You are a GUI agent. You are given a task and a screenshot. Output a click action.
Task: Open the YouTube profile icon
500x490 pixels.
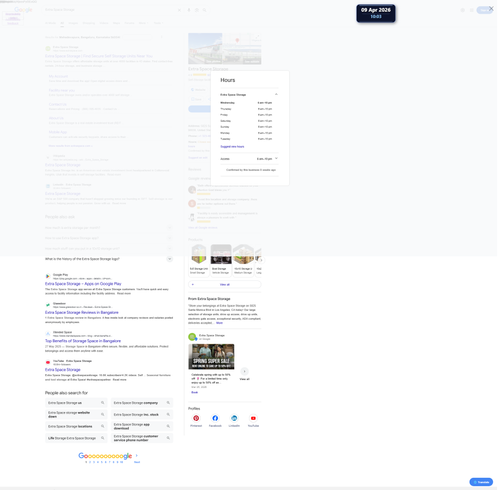tap(253, 418)
